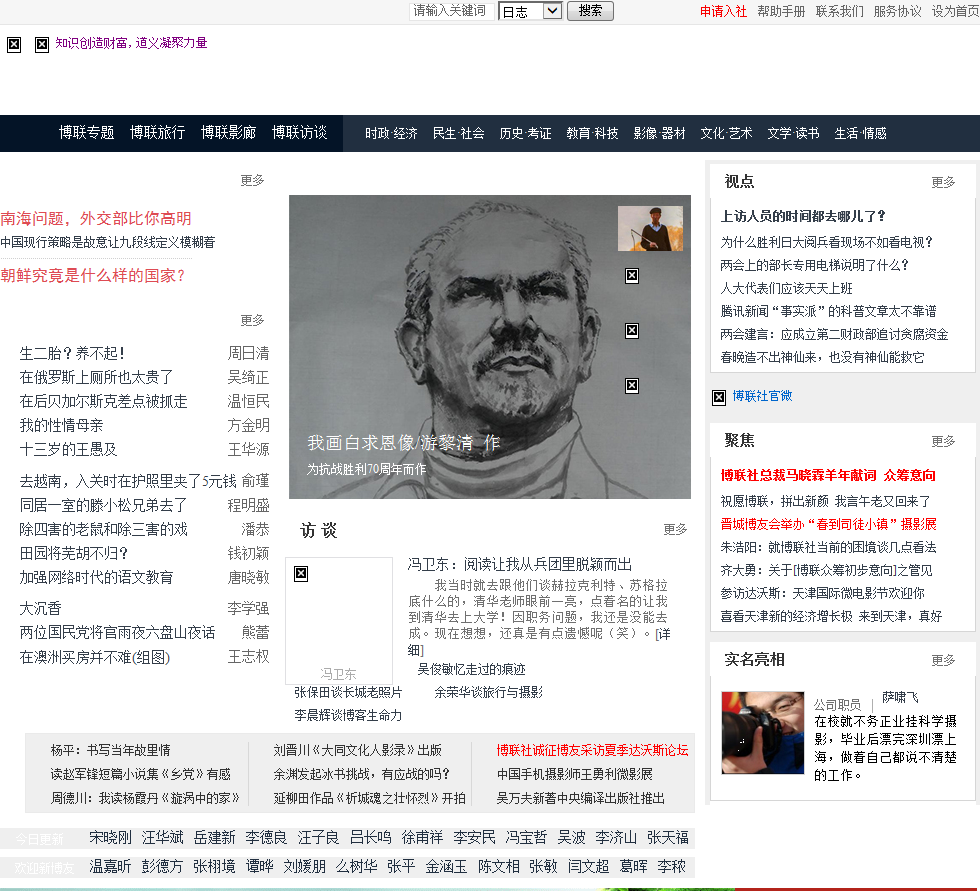Click 更多 in the 视点 panel
Image resolution: width=980 pixels, height=891 pixels.
943,182
